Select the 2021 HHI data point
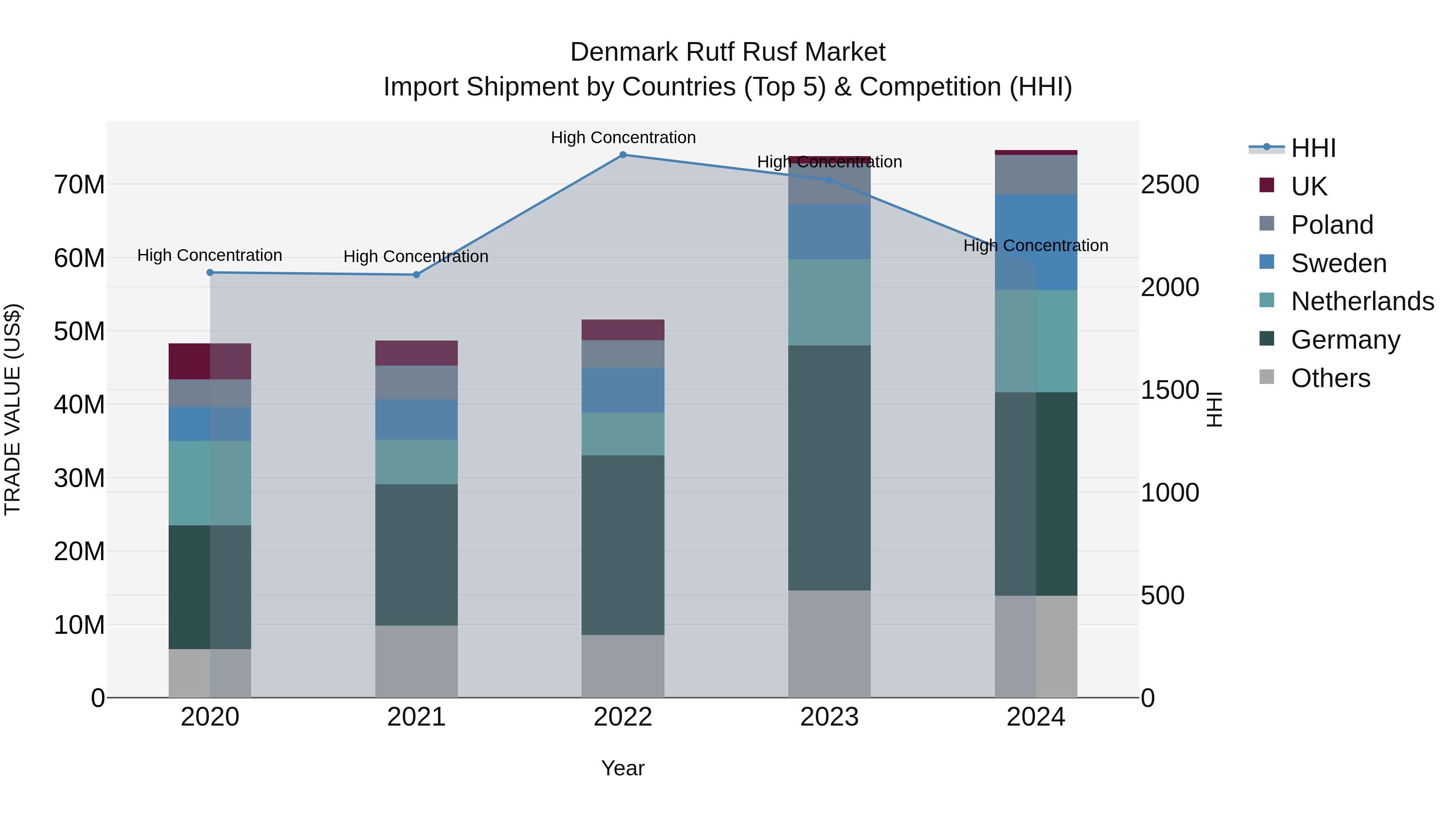This screenshot has height=819, width=1456. 417,275
